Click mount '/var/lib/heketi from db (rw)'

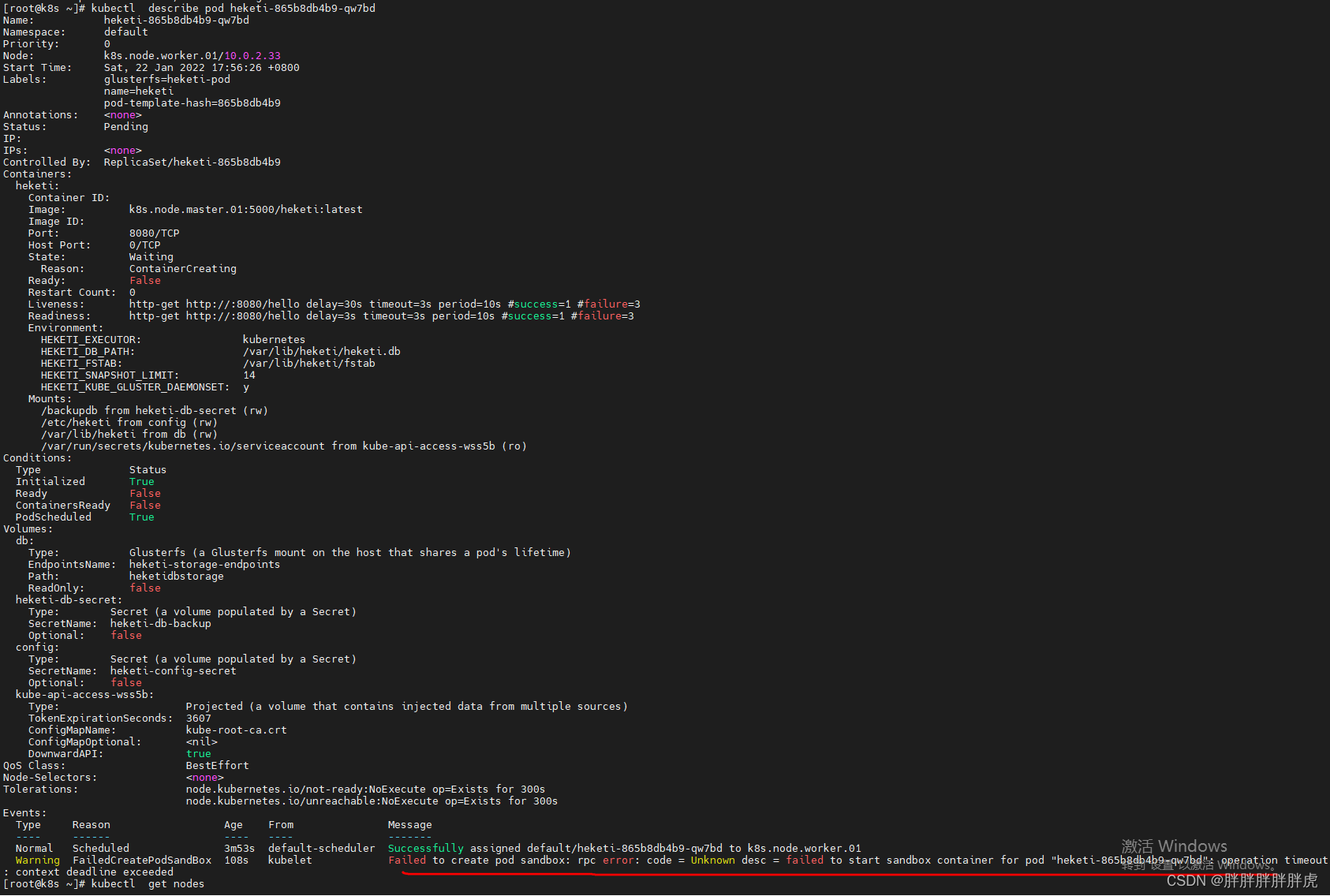coord(129,435)
